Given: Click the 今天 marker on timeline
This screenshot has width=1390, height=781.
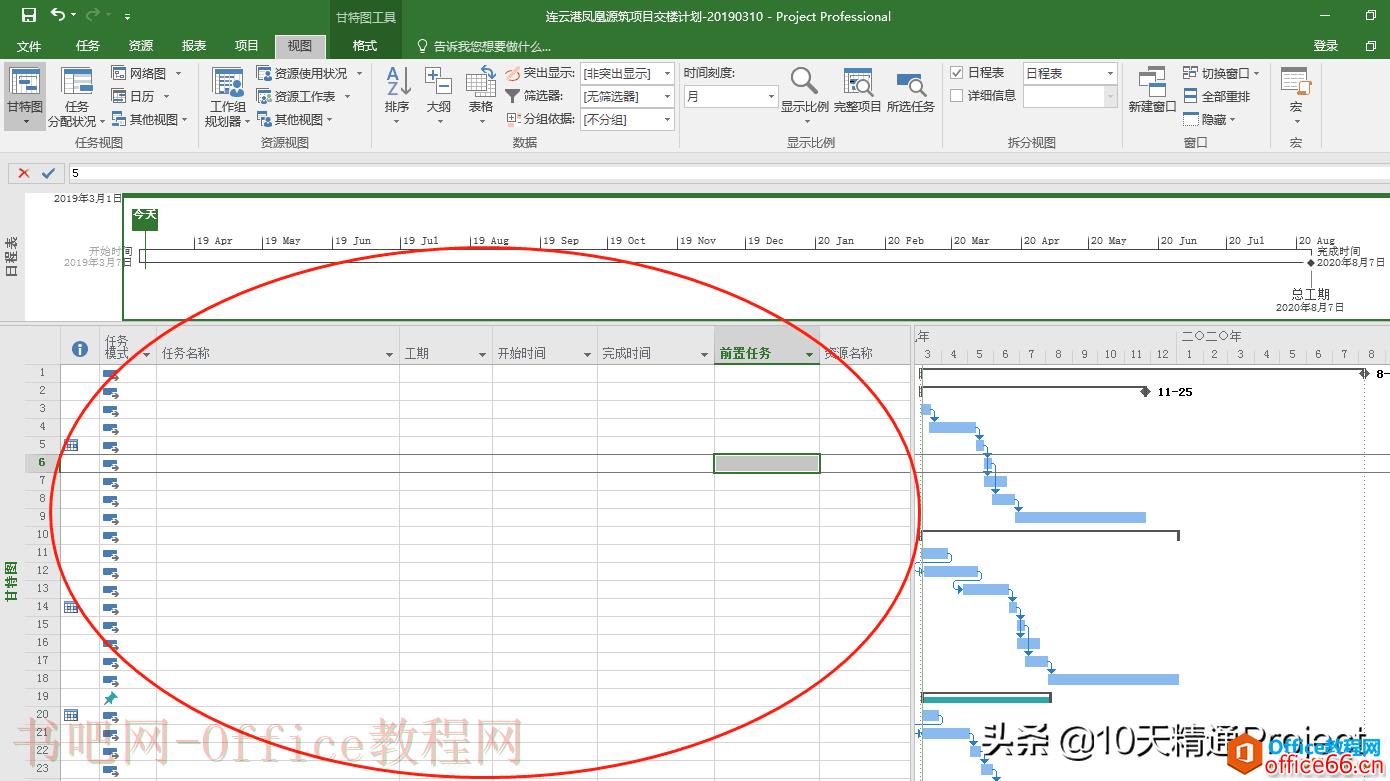Looking at the screenshot, I should 145,217.
